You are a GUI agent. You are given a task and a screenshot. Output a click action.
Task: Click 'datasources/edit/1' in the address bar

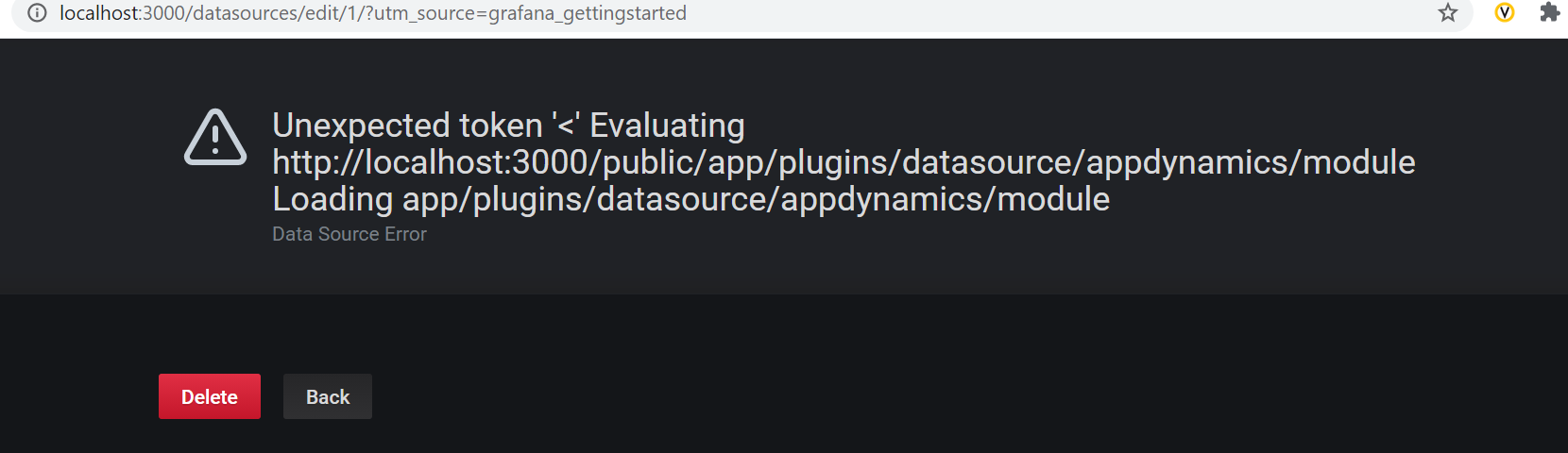[272, 13]
